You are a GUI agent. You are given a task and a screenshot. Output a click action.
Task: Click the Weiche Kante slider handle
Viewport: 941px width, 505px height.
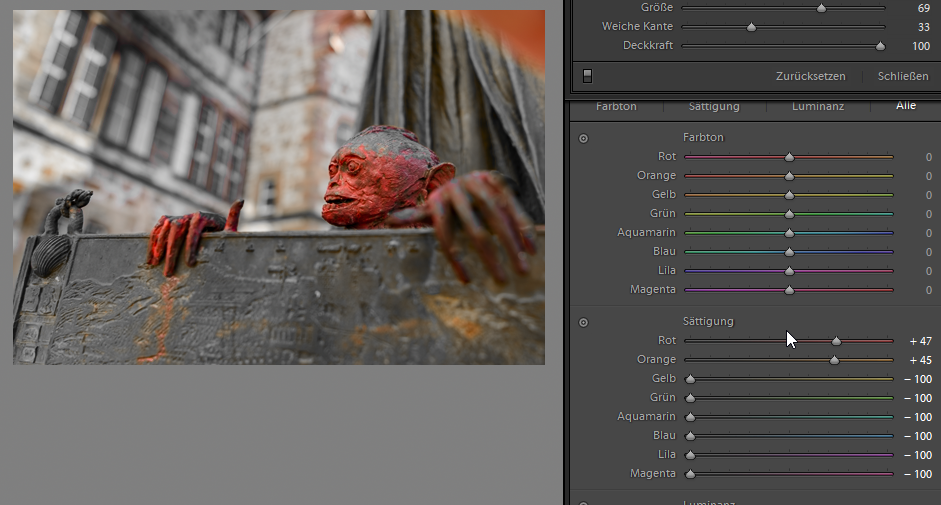(x=751, y=27)
